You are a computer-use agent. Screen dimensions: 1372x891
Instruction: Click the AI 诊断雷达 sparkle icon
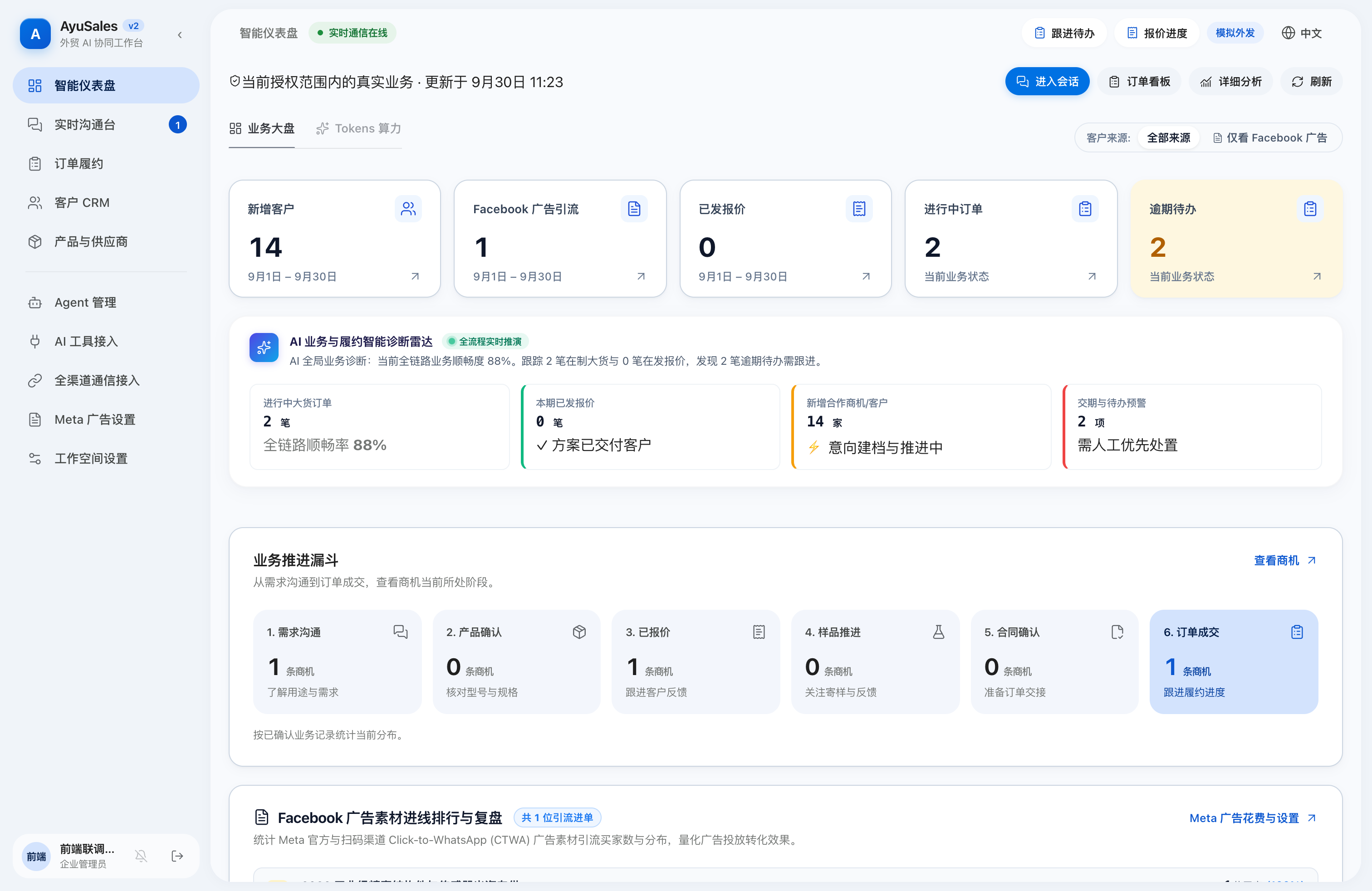pos(264,348)
